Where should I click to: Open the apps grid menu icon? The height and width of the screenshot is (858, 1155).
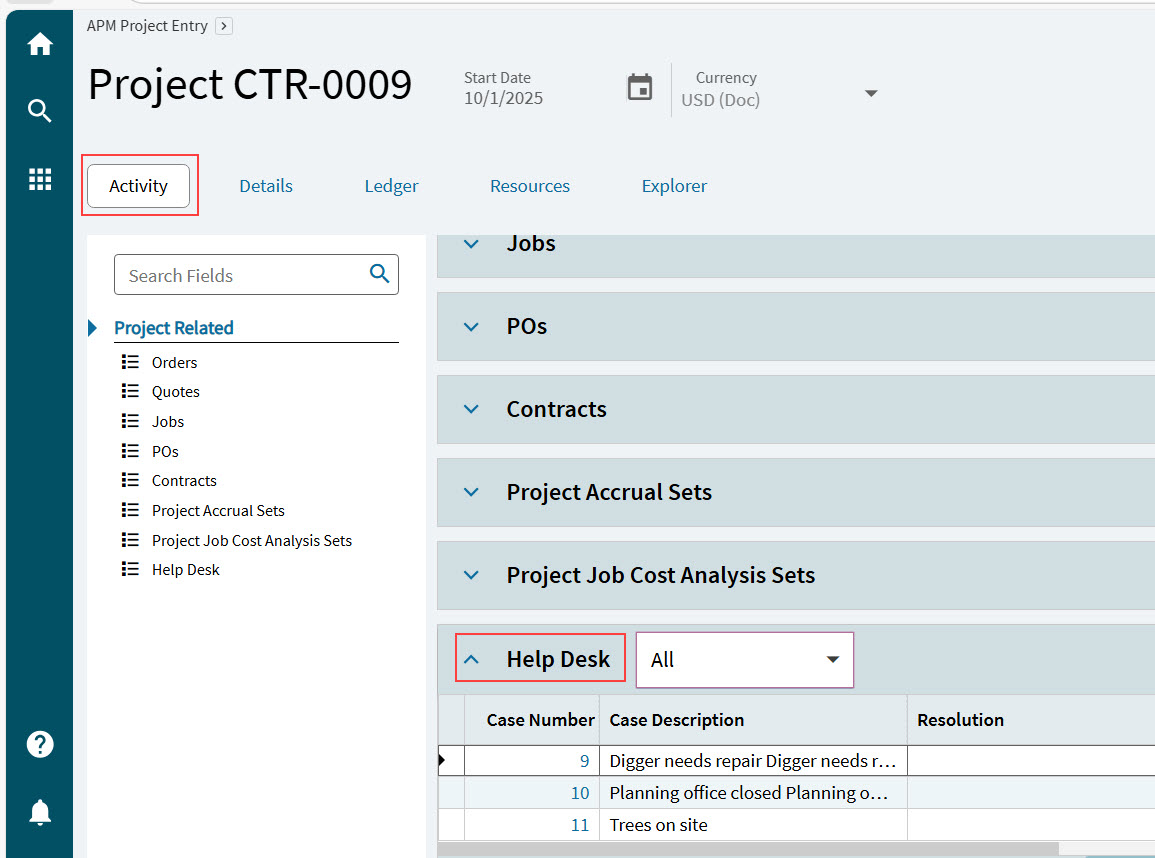(40, 179)
